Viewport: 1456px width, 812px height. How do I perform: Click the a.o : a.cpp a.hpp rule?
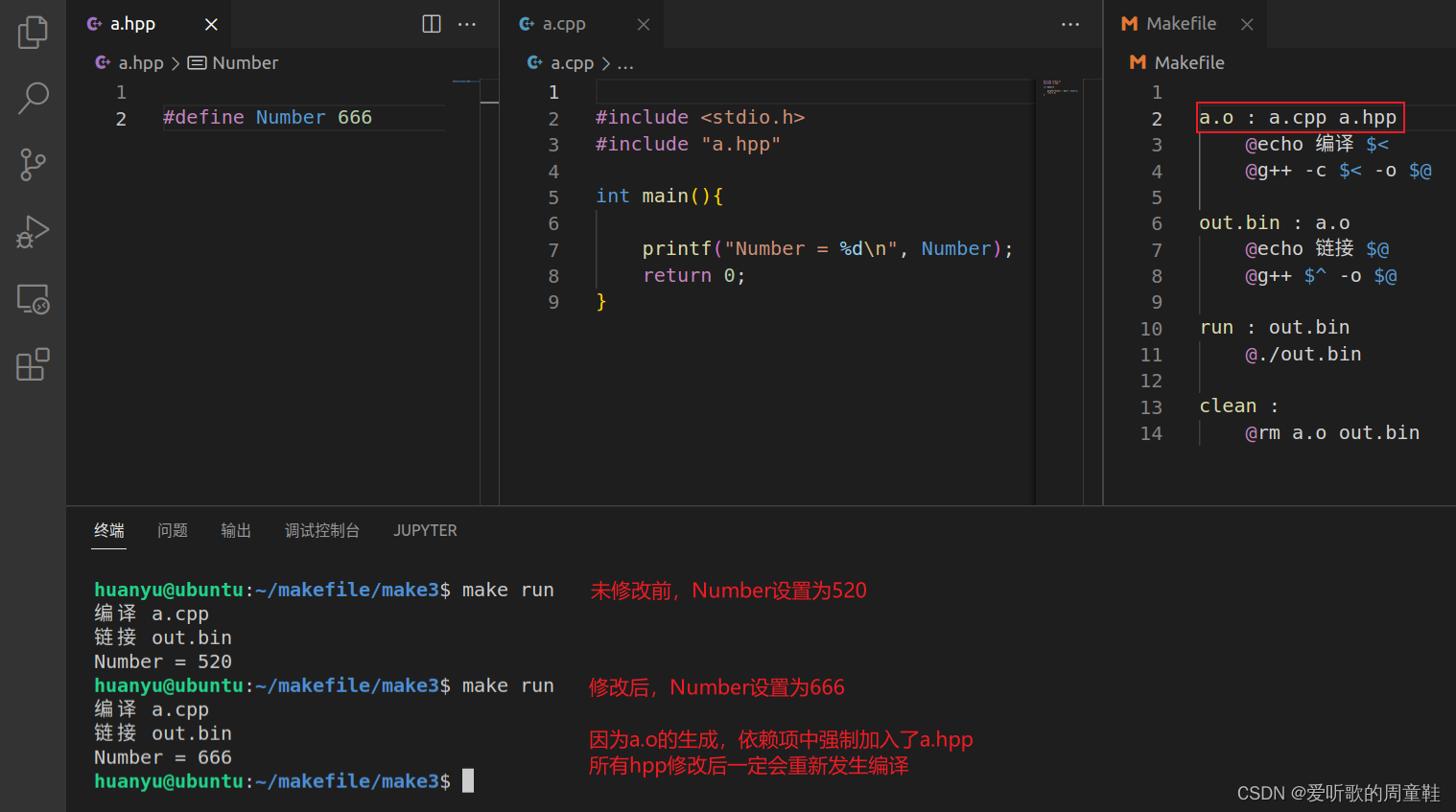pyautogui.click(x=1298, y=118)
